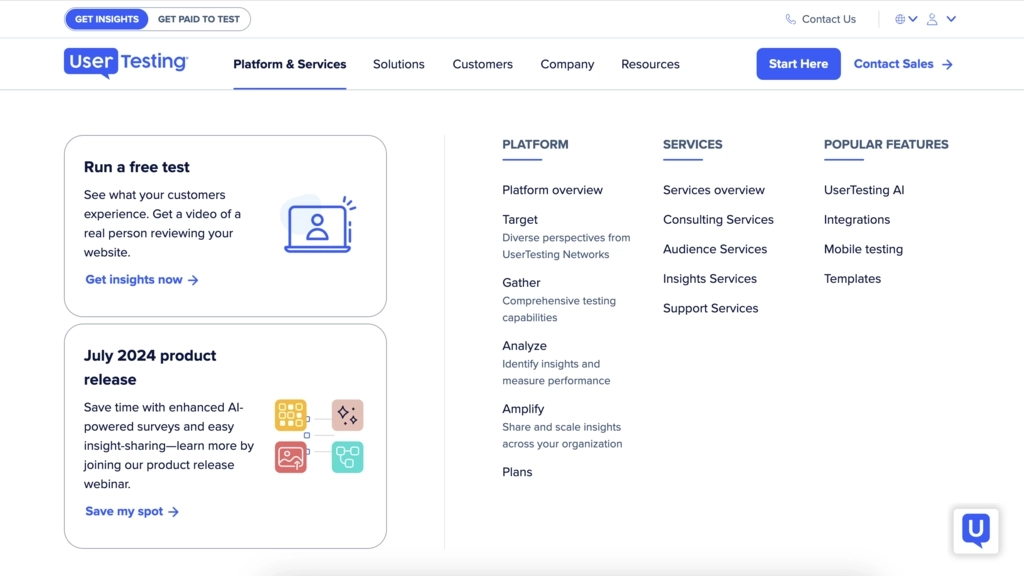Viewport: 1024px width, 576px height.
Task: Open the Customers menu
Action: [483, 64]
